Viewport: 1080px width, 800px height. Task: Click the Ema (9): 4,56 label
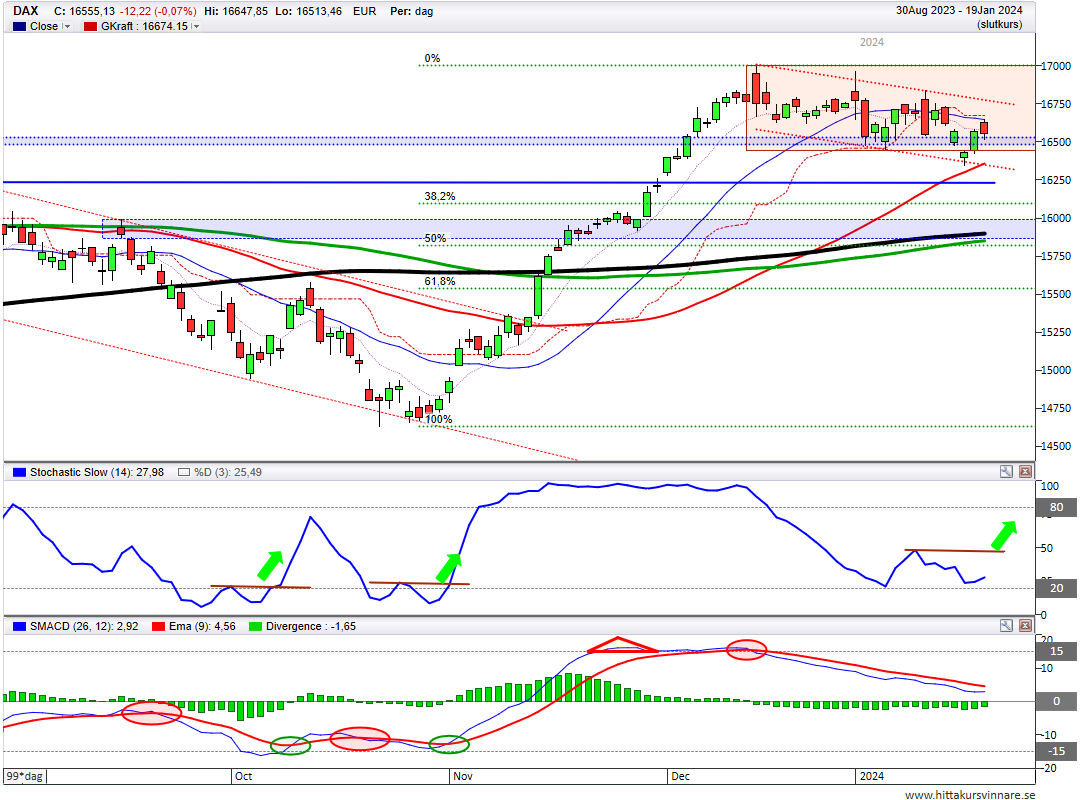[202, 626]
